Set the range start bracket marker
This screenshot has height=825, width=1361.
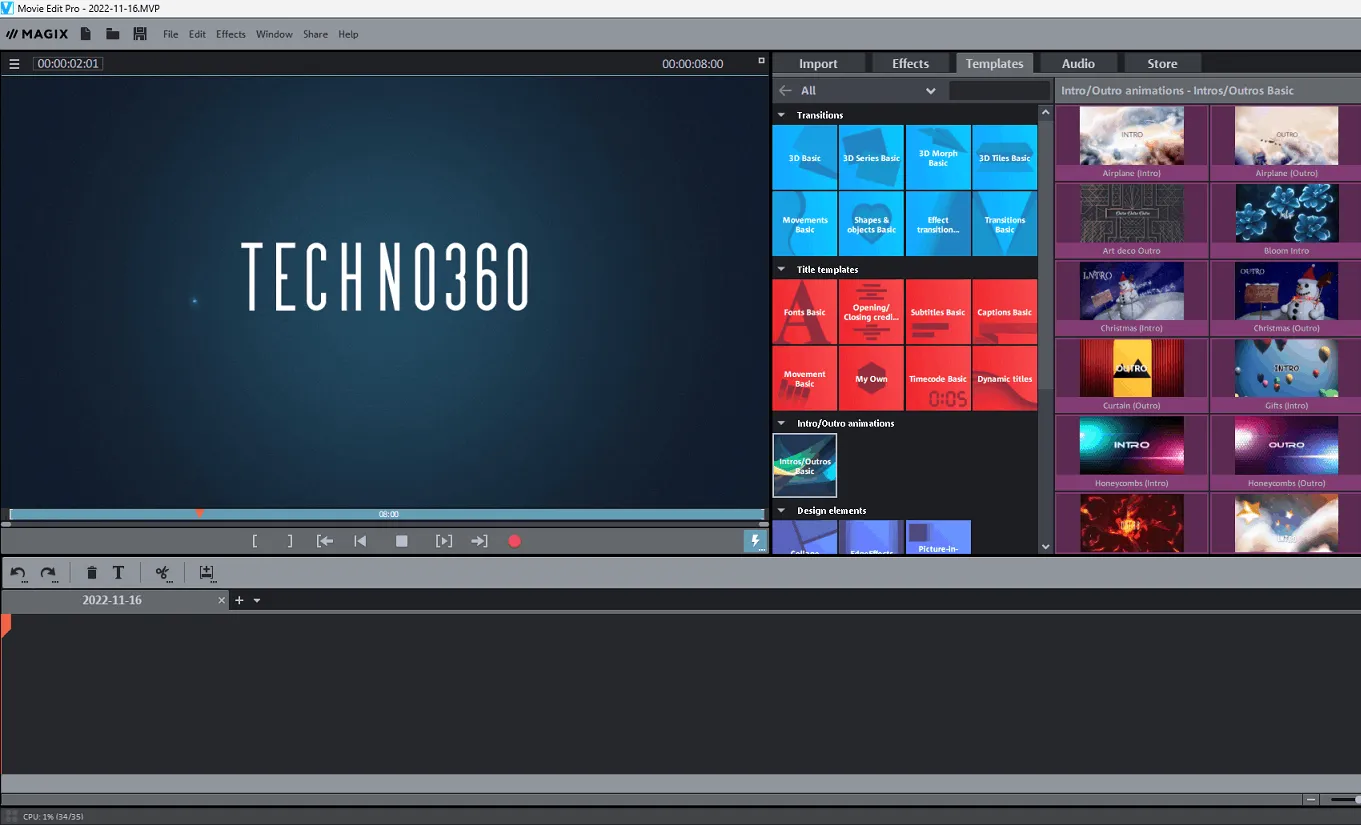point(255,541)
